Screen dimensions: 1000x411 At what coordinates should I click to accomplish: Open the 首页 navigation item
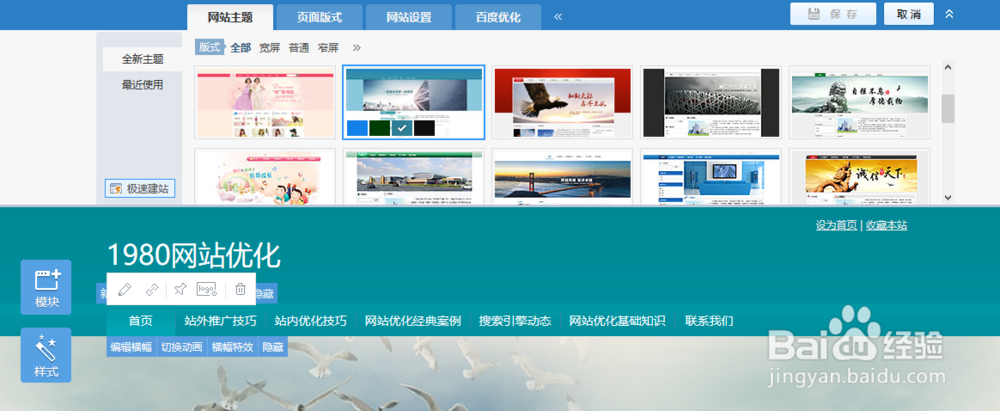click(x=140, y=320)
